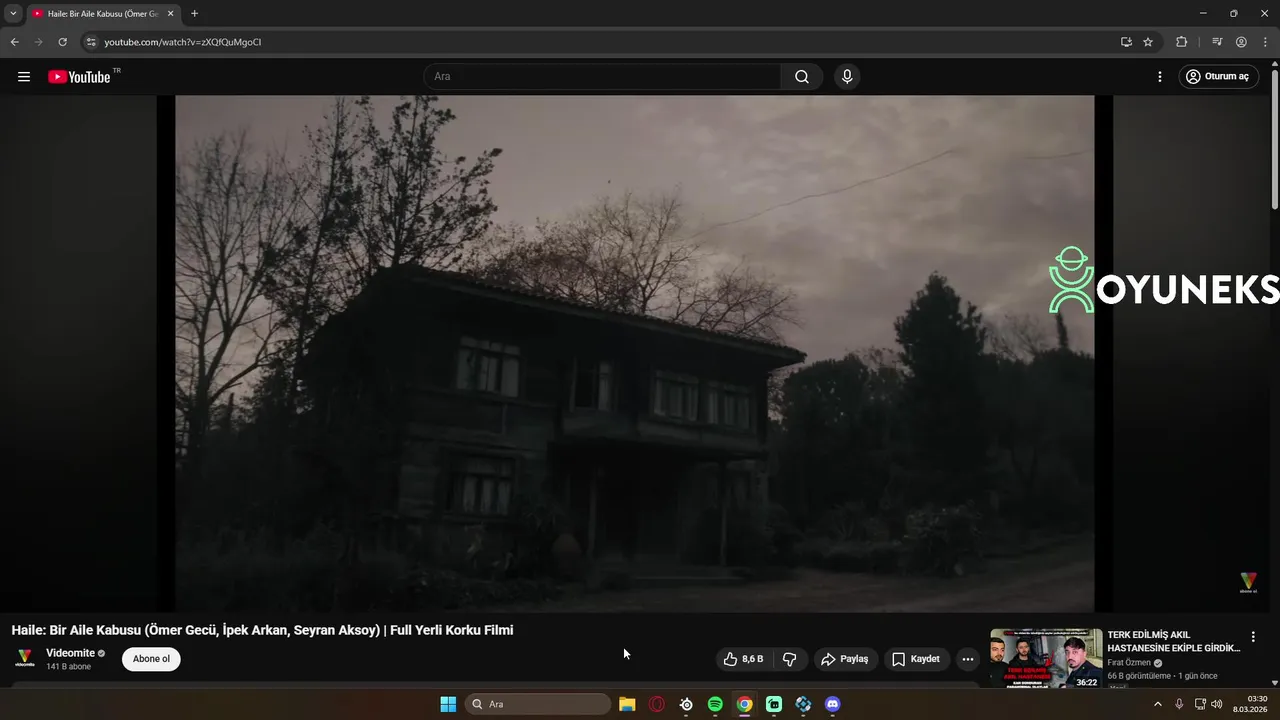Open Discord from taskbar
Screen dimensions: 1280x720
click(x=832, y=704)
